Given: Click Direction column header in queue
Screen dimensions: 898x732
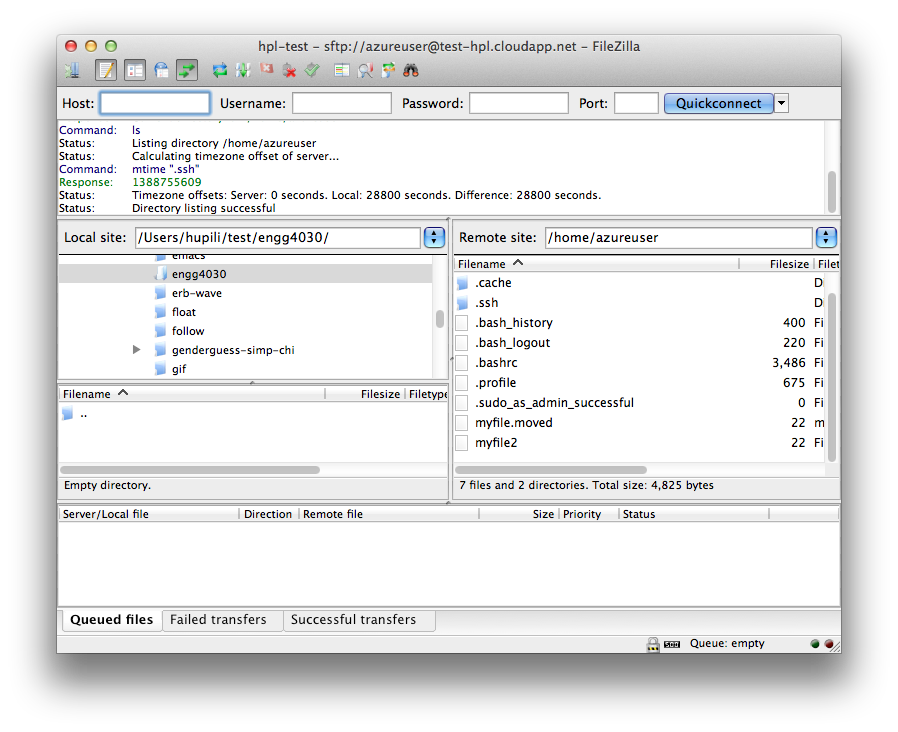Looking at the screenshot, I should point(268,514).
